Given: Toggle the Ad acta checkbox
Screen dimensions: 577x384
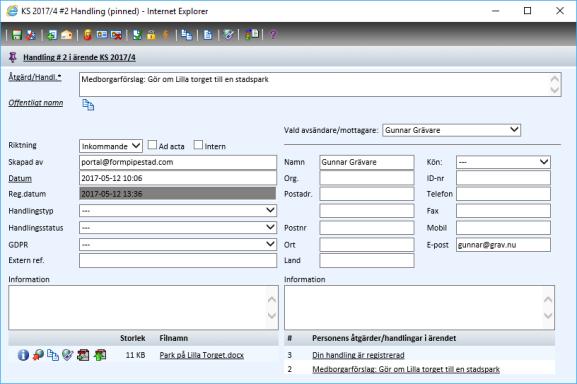Looking at the screenshot, I should coord(152,145).
